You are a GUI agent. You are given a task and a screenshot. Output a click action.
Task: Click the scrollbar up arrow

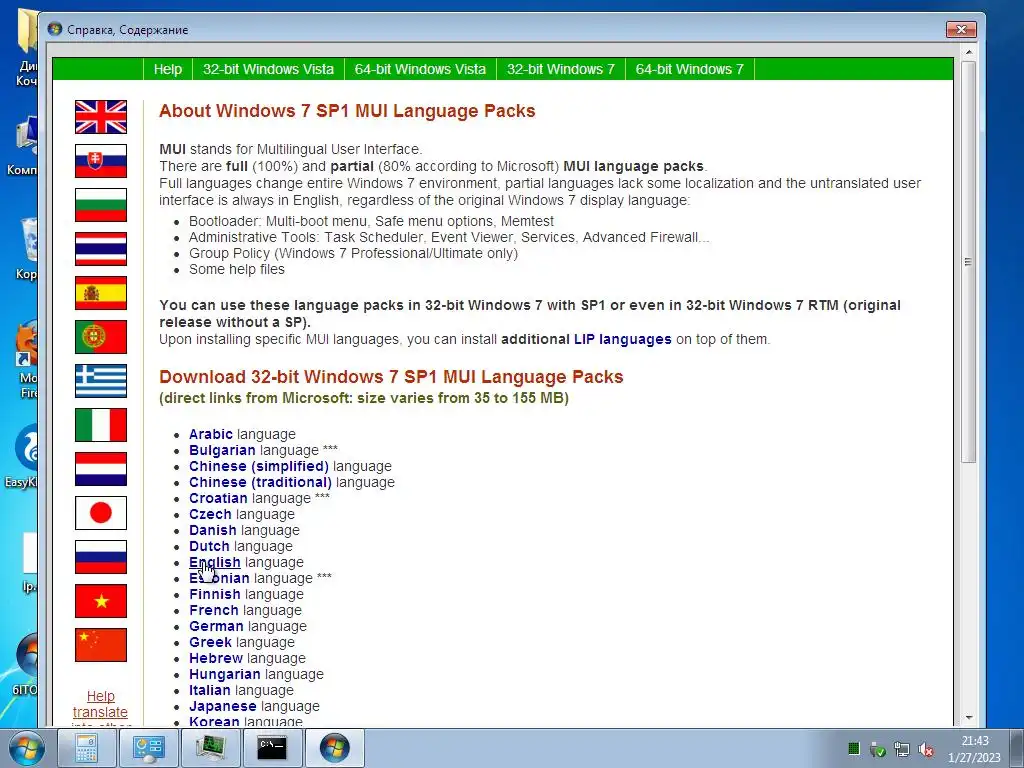pyautogui.click(x=968, y=52)
